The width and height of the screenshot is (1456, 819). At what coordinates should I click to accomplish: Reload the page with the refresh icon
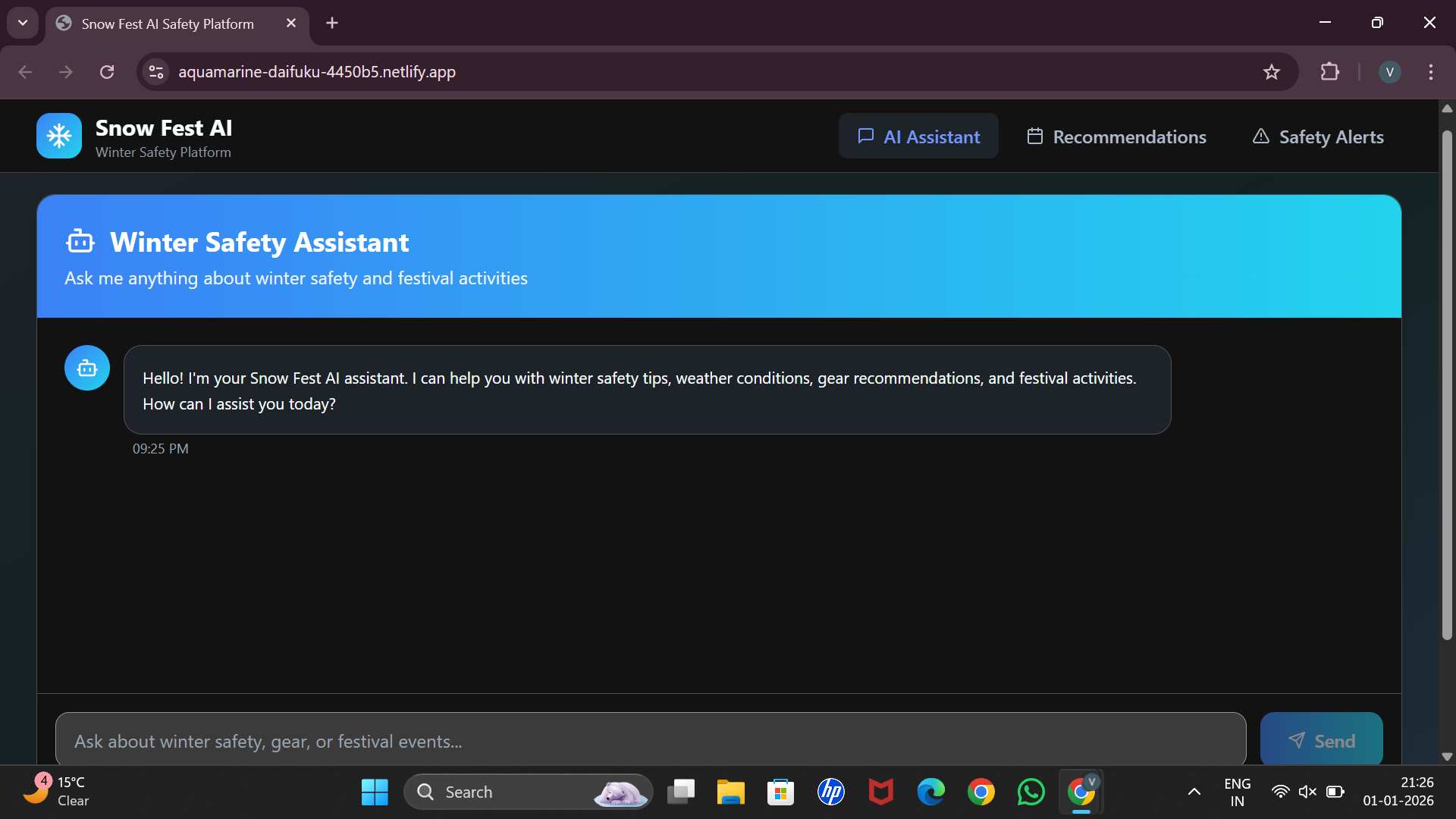tap(107, 72)
